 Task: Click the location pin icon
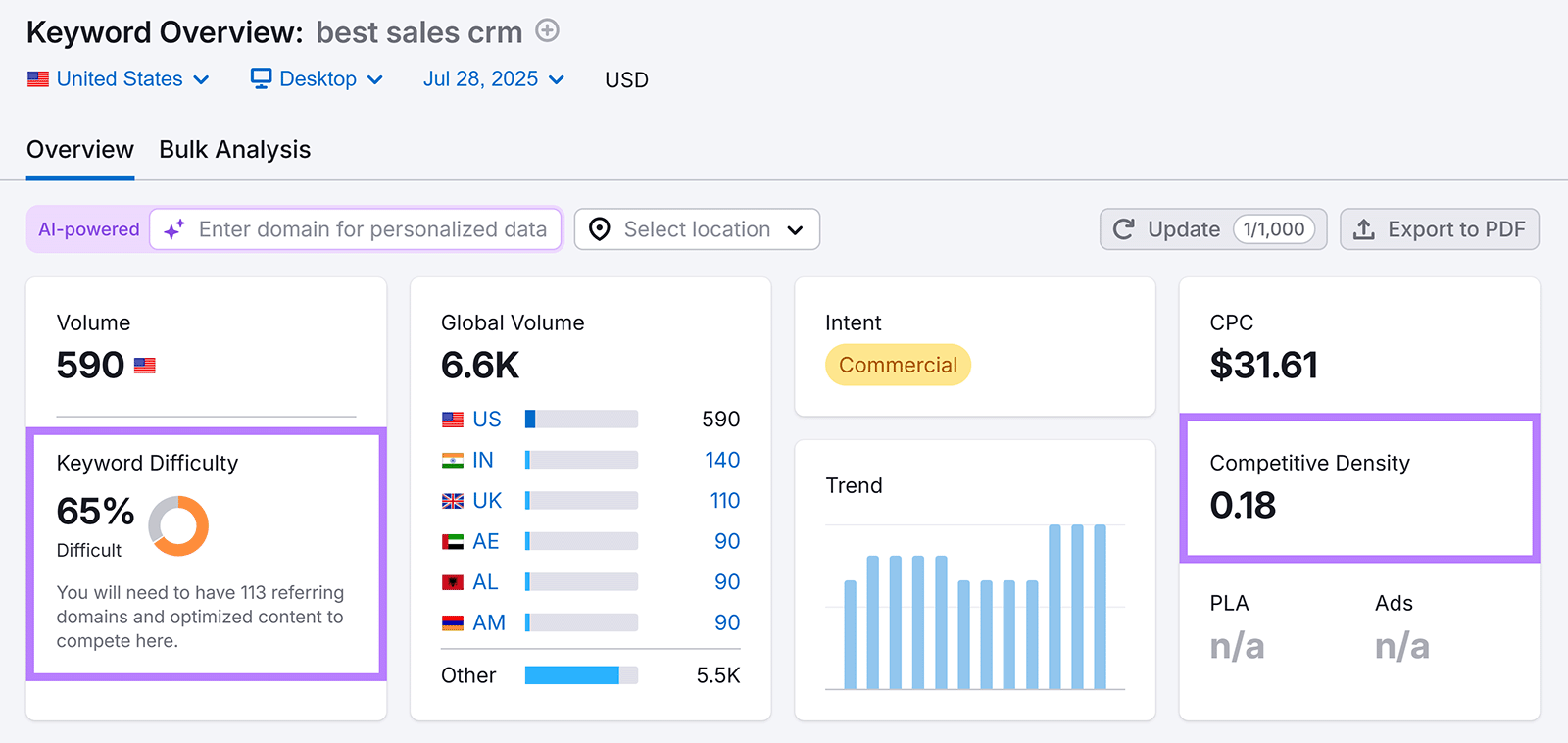click(x=599, y=229)
